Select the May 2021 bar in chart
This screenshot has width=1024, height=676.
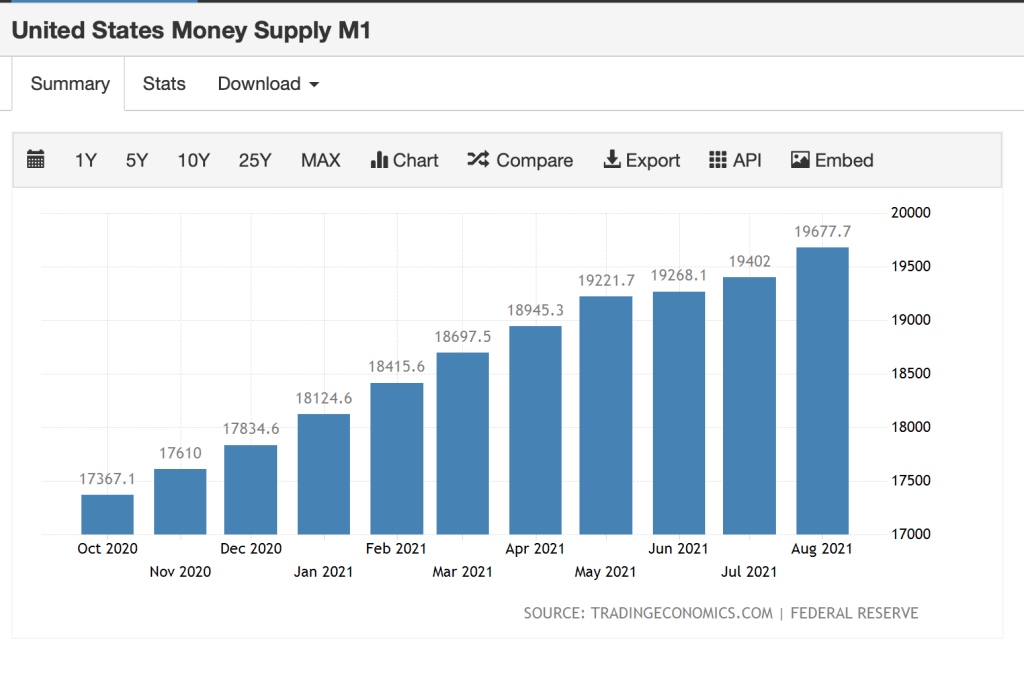click(x=606, y=415)
